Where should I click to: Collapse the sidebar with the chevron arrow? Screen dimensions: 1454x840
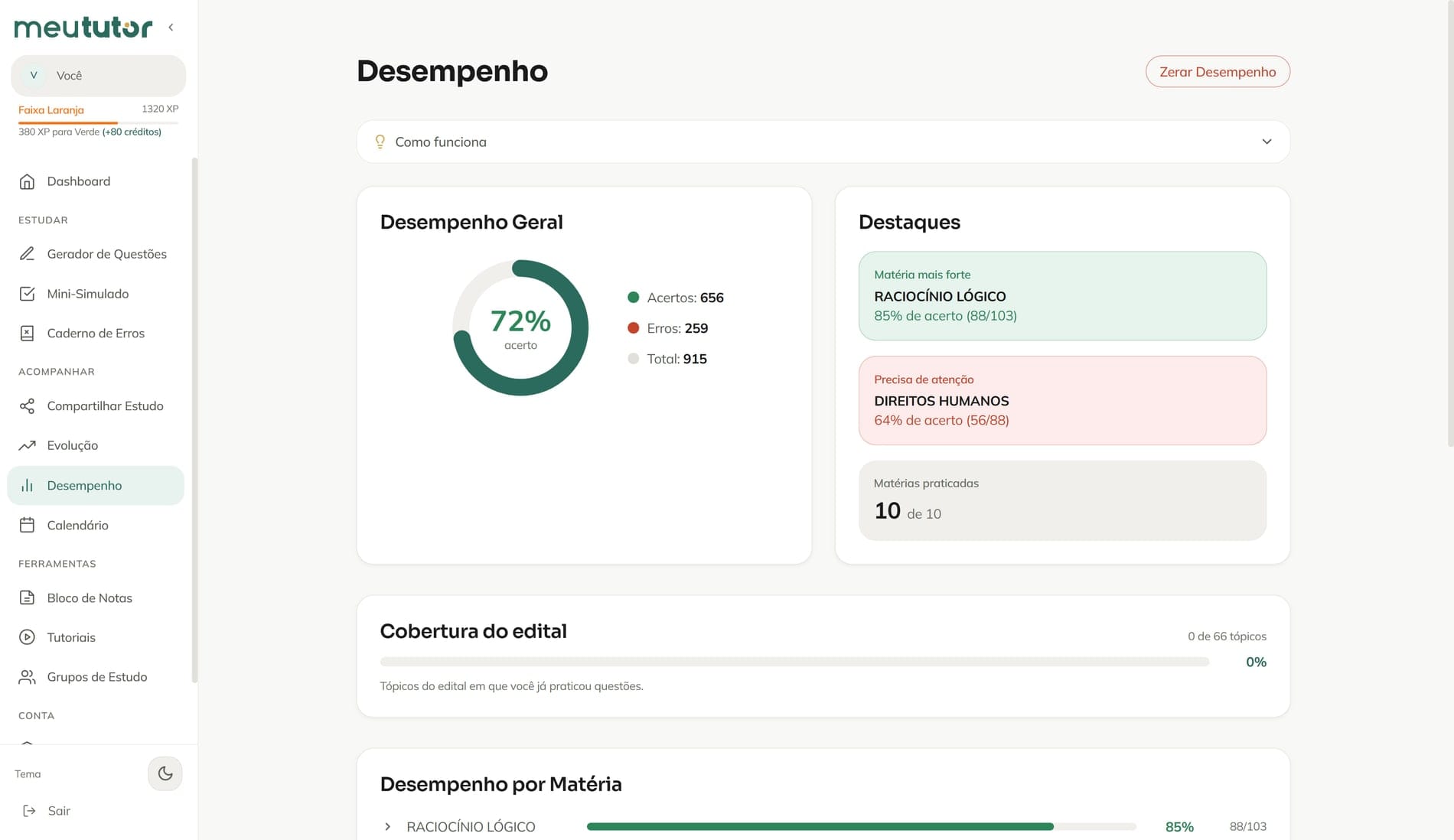click(x=171, y=28)
